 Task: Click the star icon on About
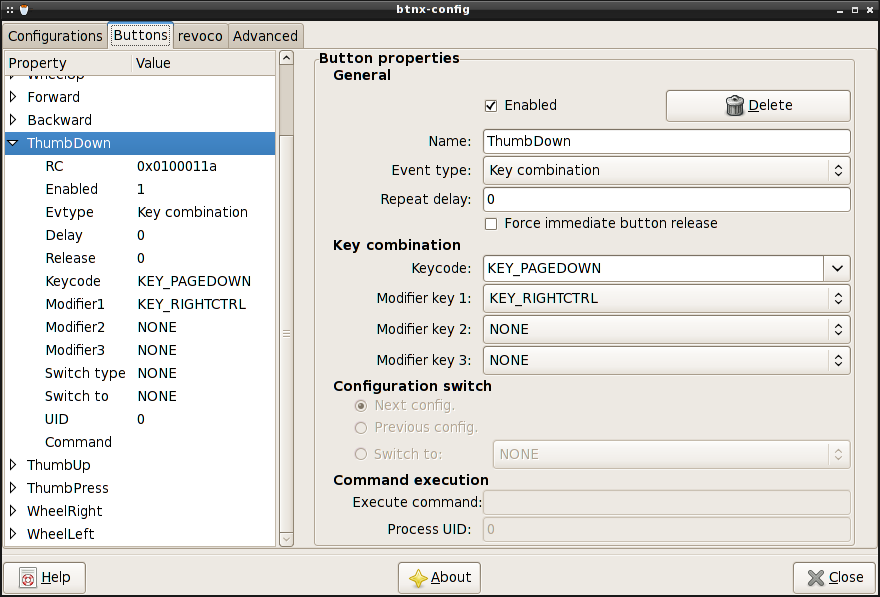pos(418,578)
